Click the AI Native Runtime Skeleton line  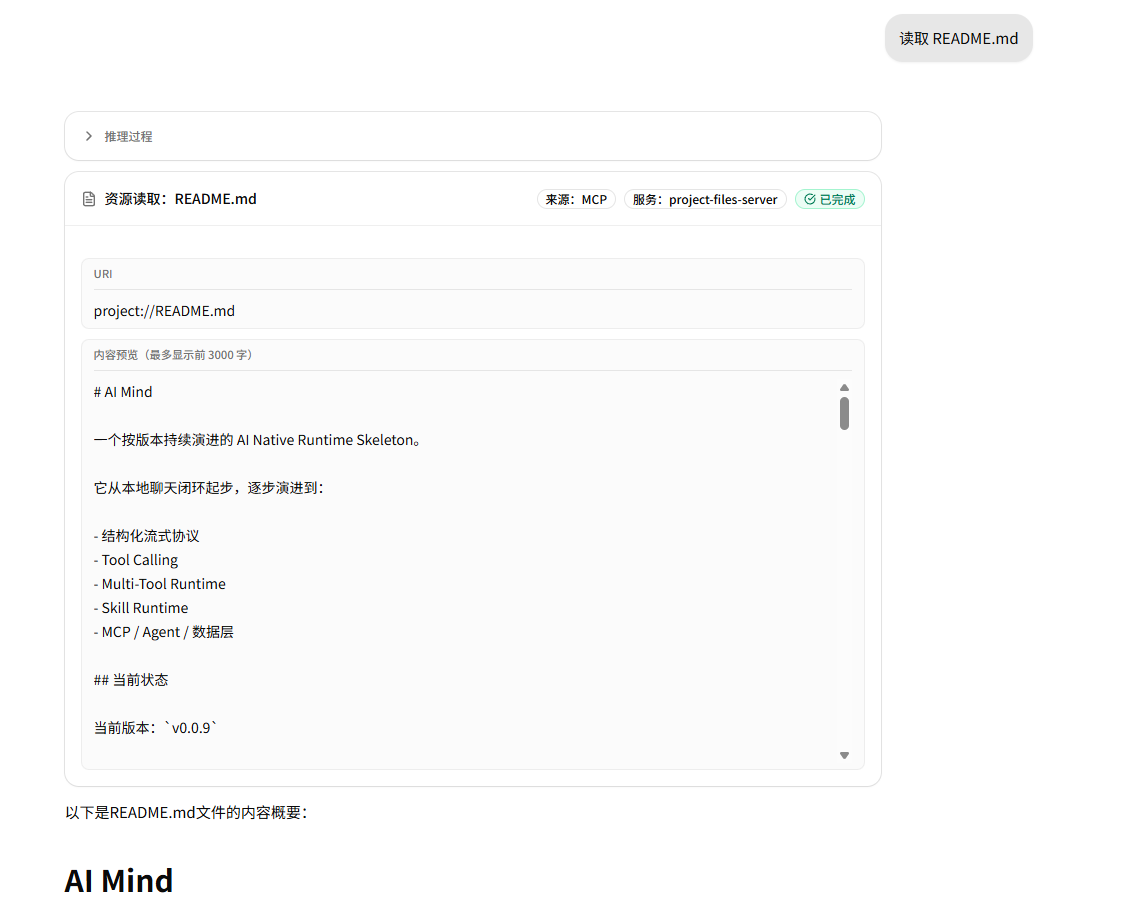point(257,440)
